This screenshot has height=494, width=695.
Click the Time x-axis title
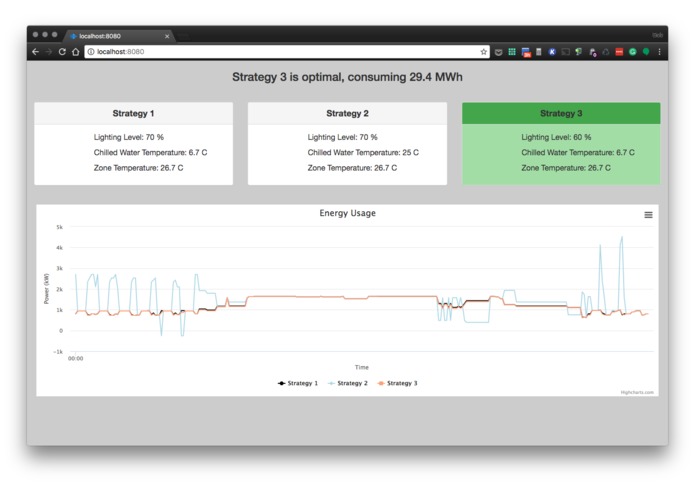pos(362,367)
